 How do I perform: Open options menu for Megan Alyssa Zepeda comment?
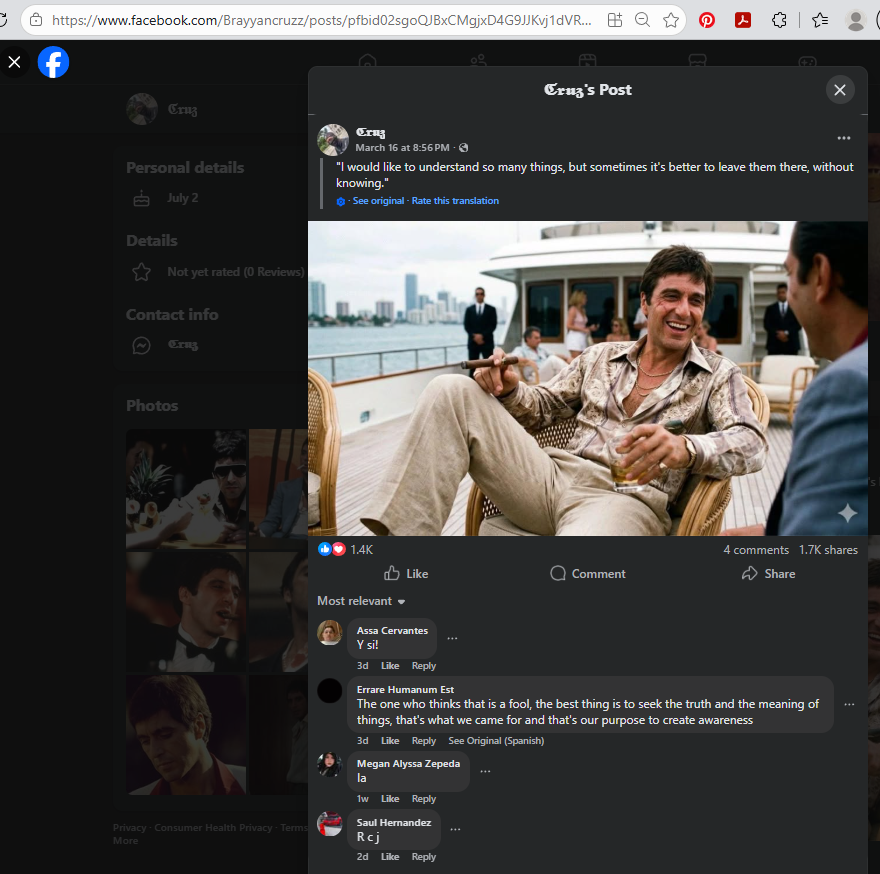point(485,771)
